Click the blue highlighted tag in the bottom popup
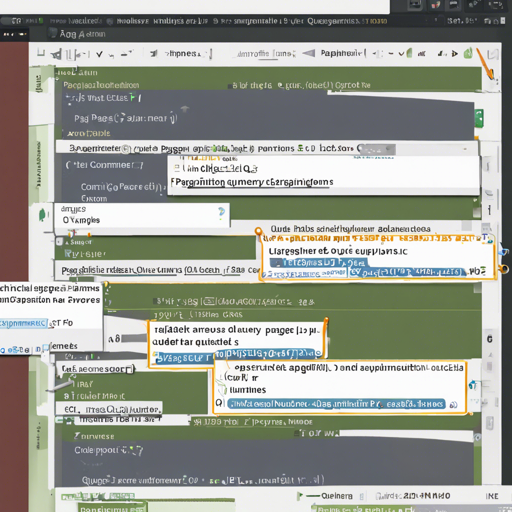Image resolution: width=512 pixels, height=512 pixels. coord(336,404)
